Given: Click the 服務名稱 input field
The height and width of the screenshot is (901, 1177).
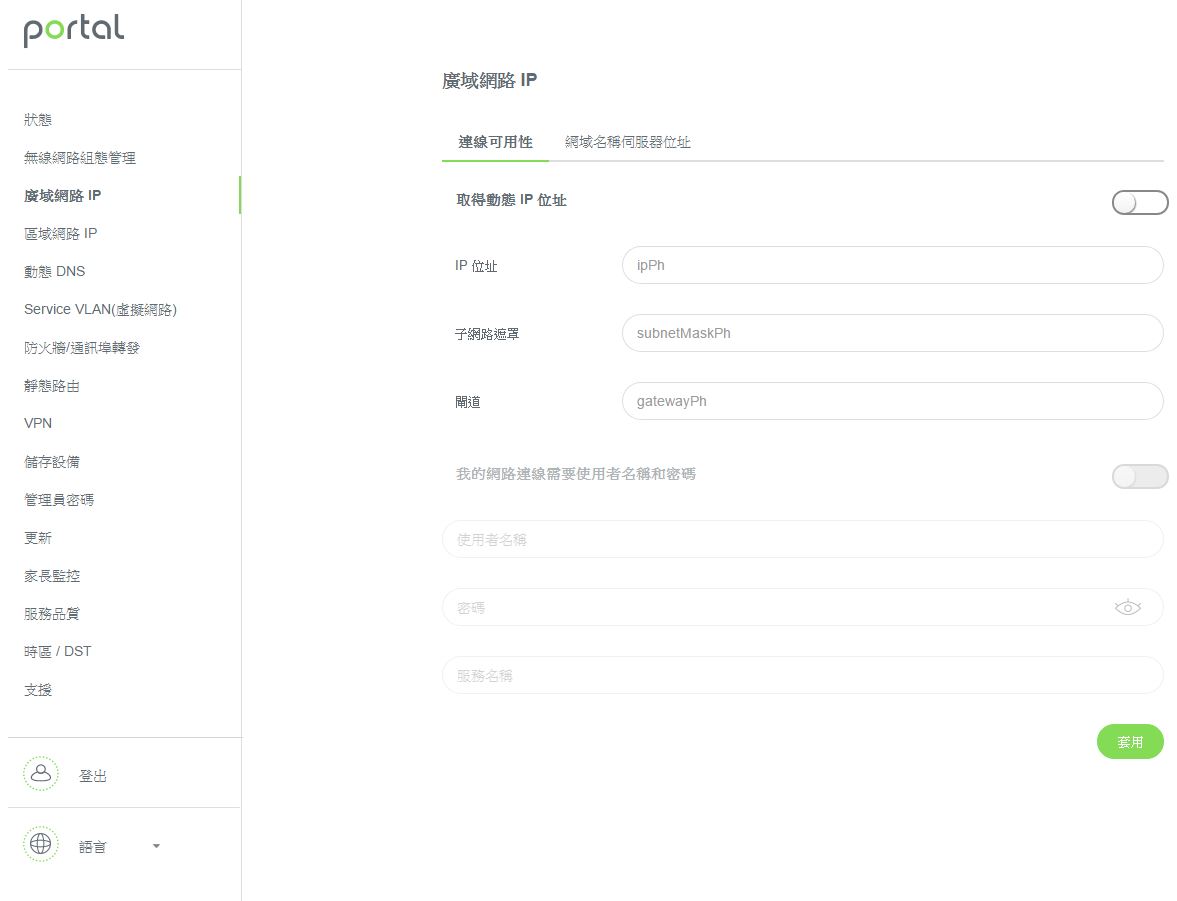Looking at the screenshot, I should (802, 675).
